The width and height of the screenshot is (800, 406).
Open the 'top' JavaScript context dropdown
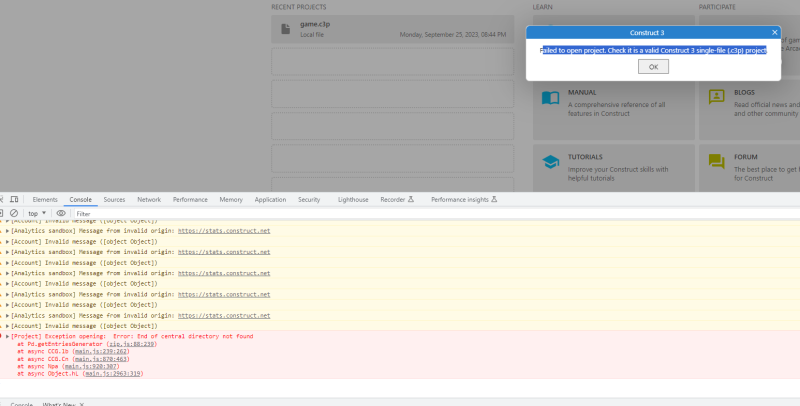click(37, 213)
